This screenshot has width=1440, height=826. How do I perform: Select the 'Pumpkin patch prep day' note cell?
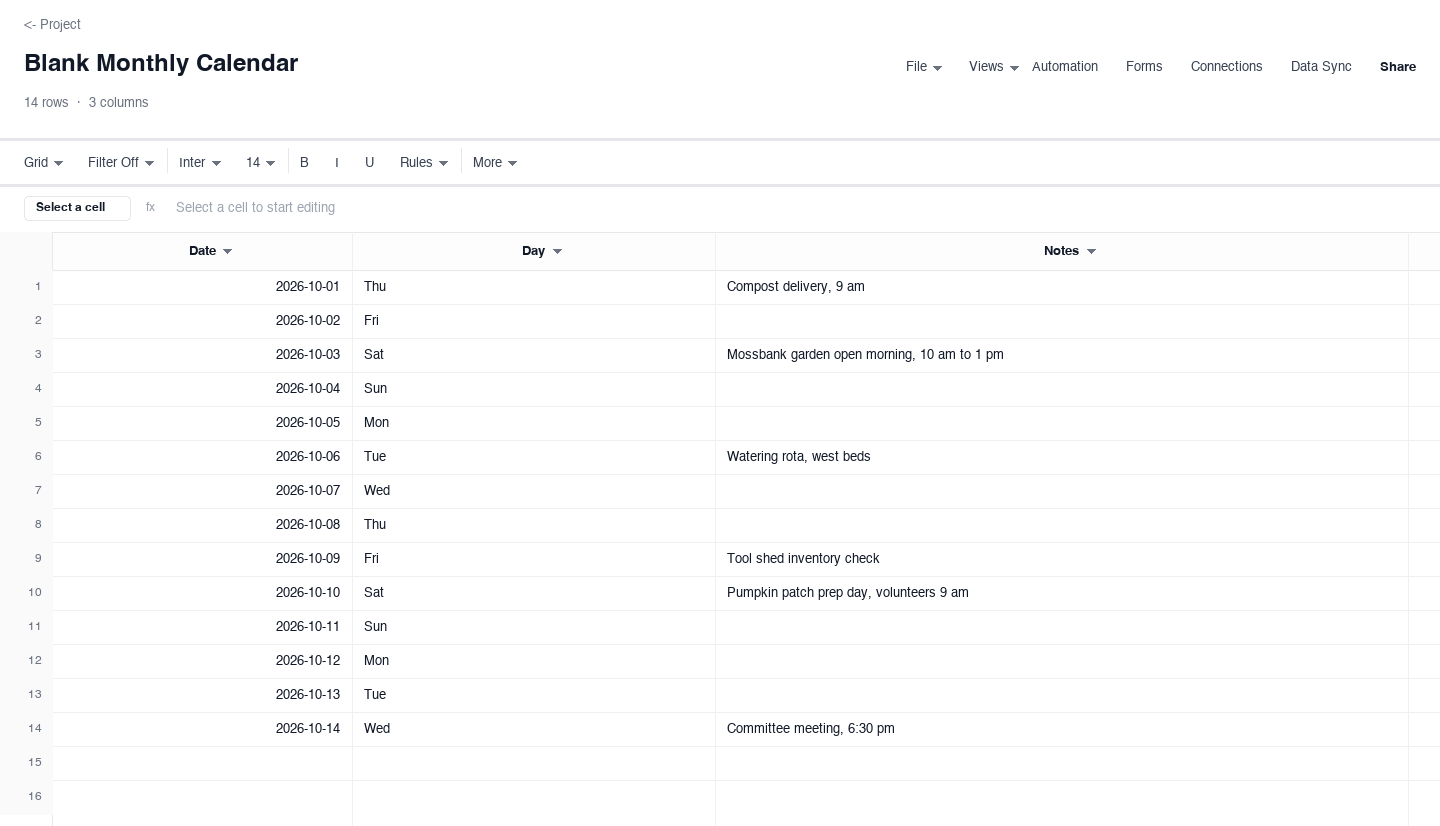click(1062, 593)
